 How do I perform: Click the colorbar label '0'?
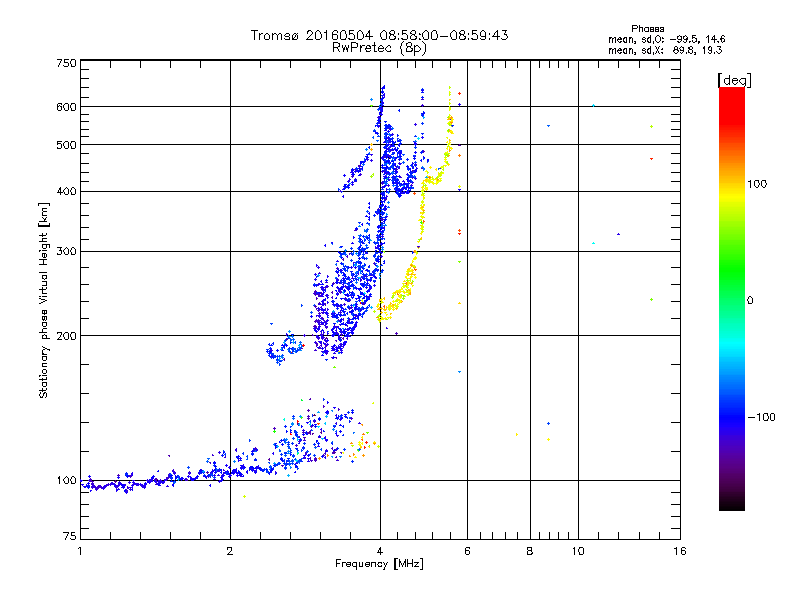click(x=750, y=301)
